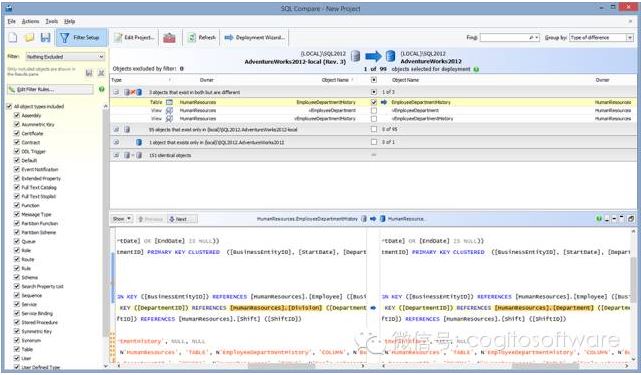Sort by the left Owner column header

(x=206, y=80)
